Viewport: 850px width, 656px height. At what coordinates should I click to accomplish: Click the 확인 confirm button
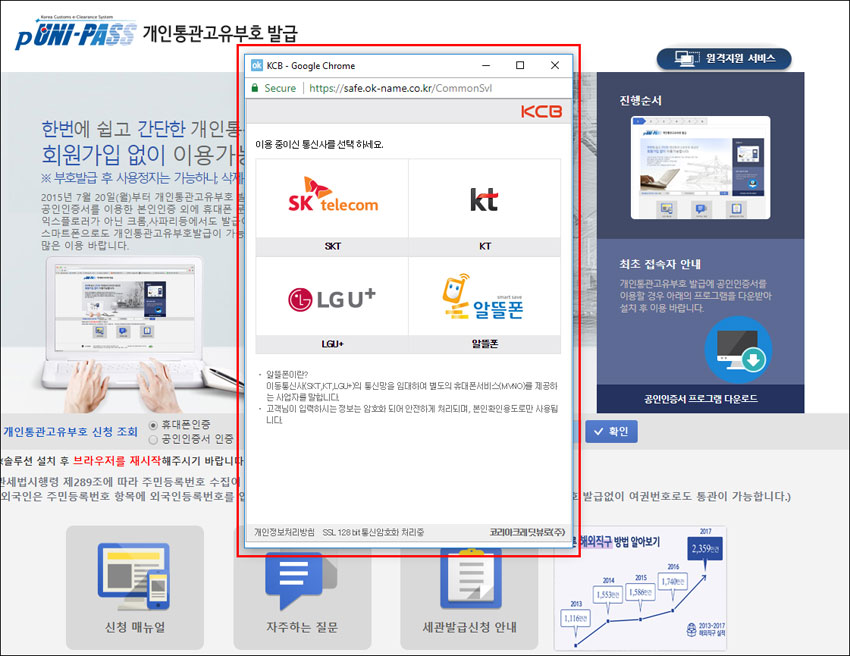click(x=611, y=432)
